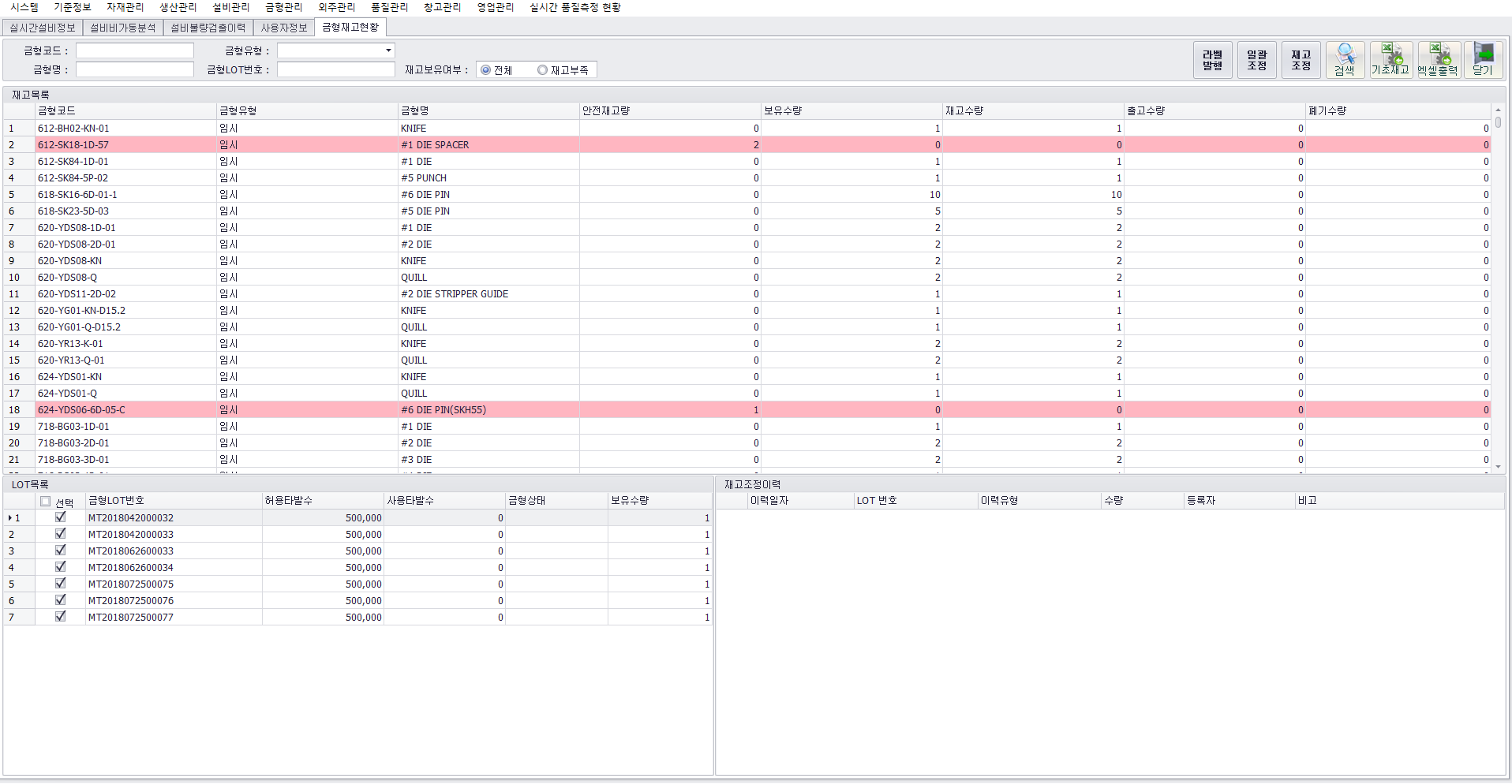This screenshot has height=784, width=1512.
Task: Click the 금형코드 input field
Action: [135, 50]
